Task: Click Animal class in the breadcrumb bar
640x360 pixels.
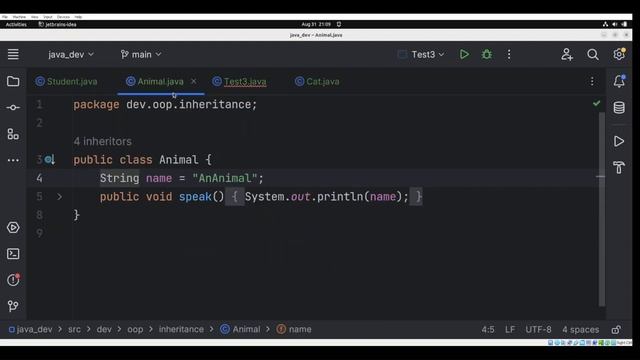Action: coord(240,329)
